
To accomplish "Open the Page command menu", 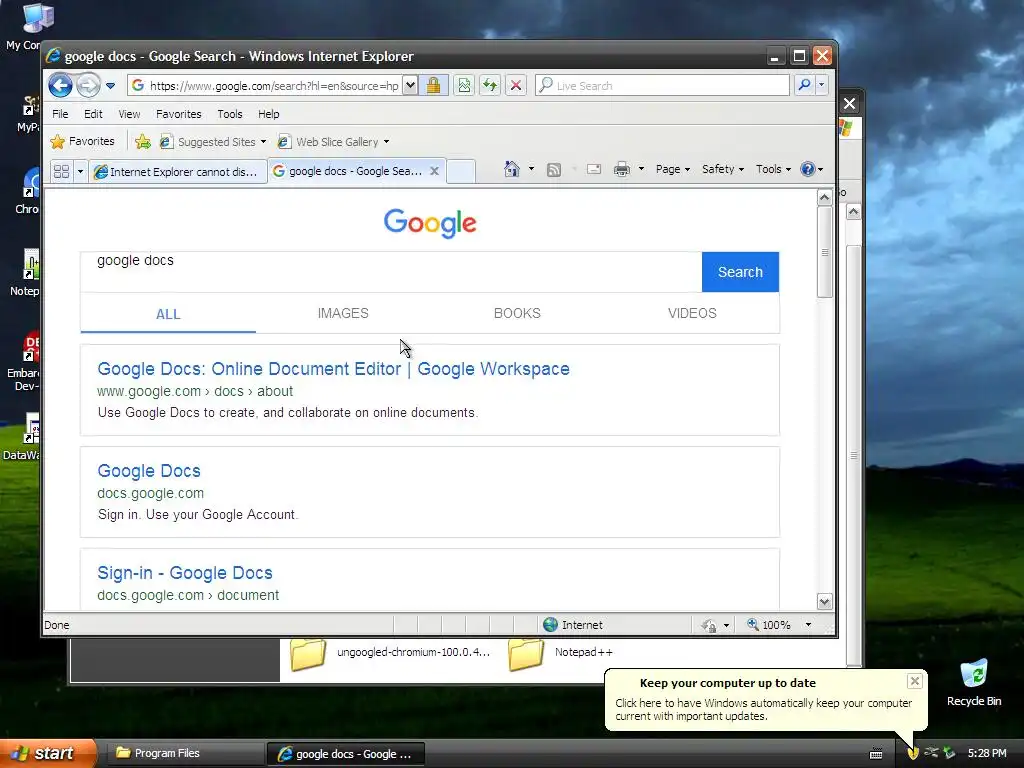I will (673, 169).
